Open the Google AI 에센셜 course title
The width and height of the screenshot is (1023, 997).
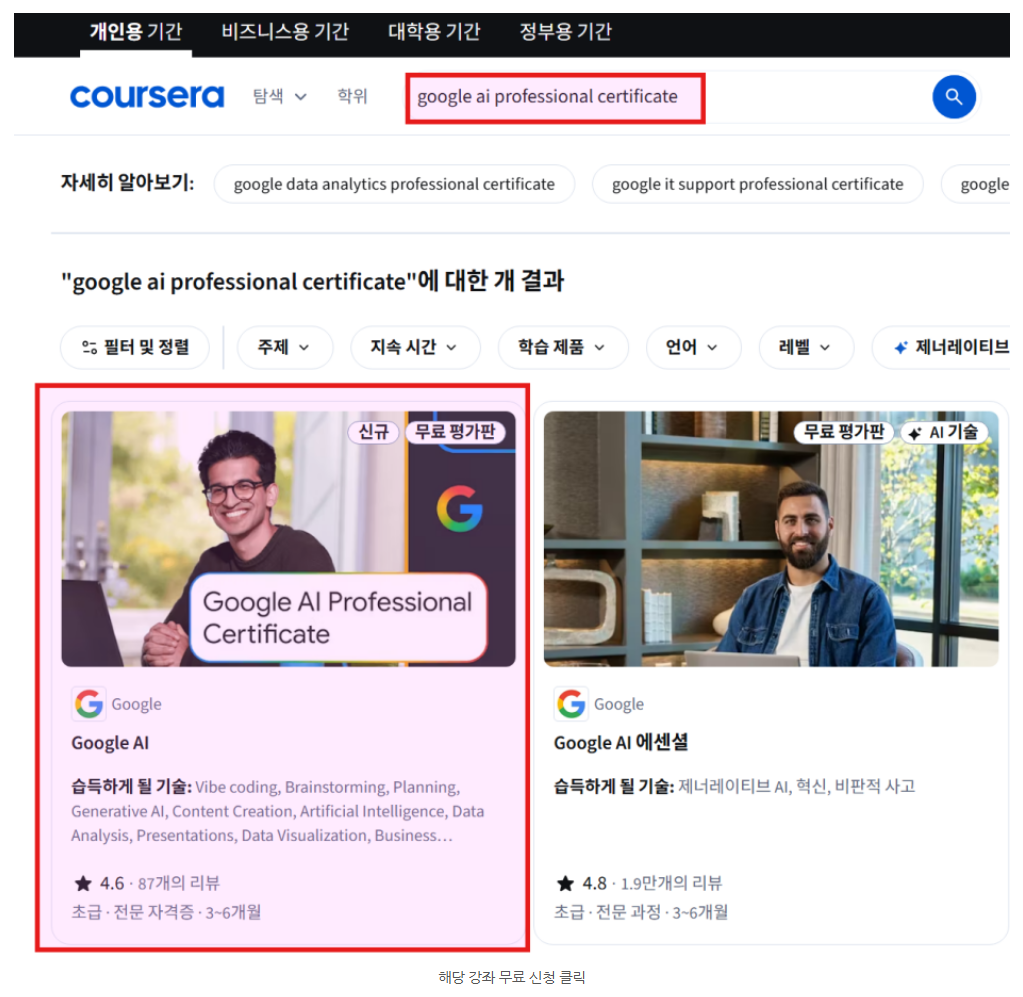(621, 743)
